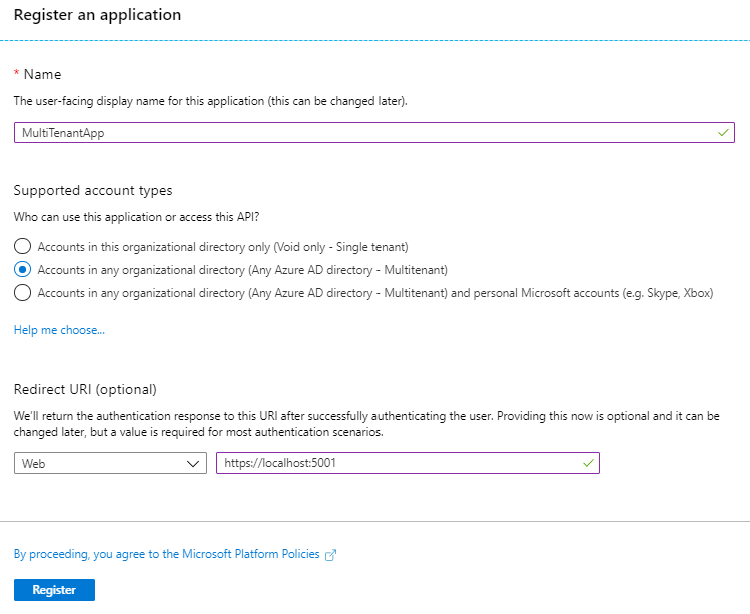Click the Redirect URI (optional) heading
The width and height of the screenshot is (750, 614).
(x=85, y=389)
